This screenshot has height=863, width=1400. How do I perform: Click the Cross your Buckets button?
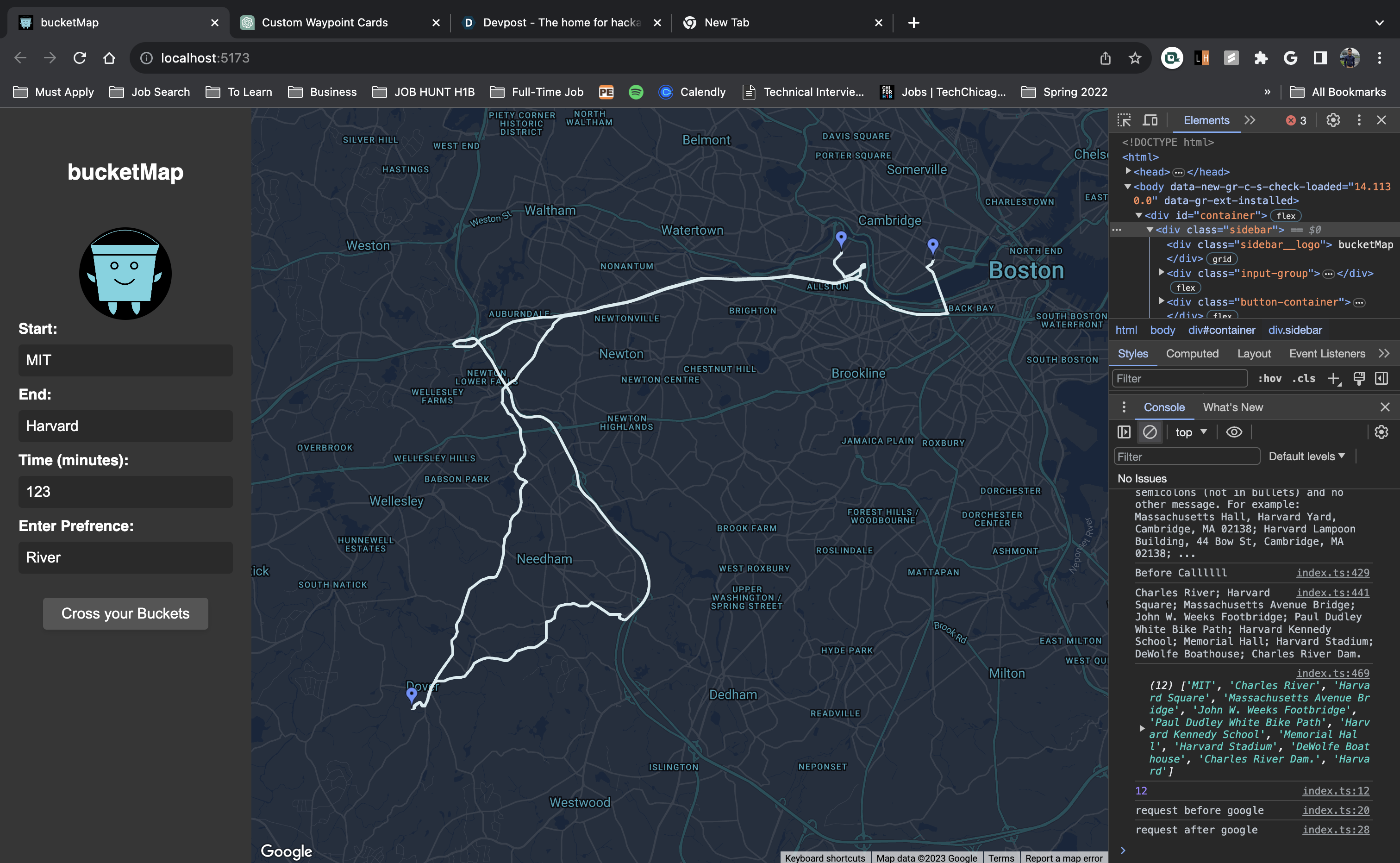[125, 613]
